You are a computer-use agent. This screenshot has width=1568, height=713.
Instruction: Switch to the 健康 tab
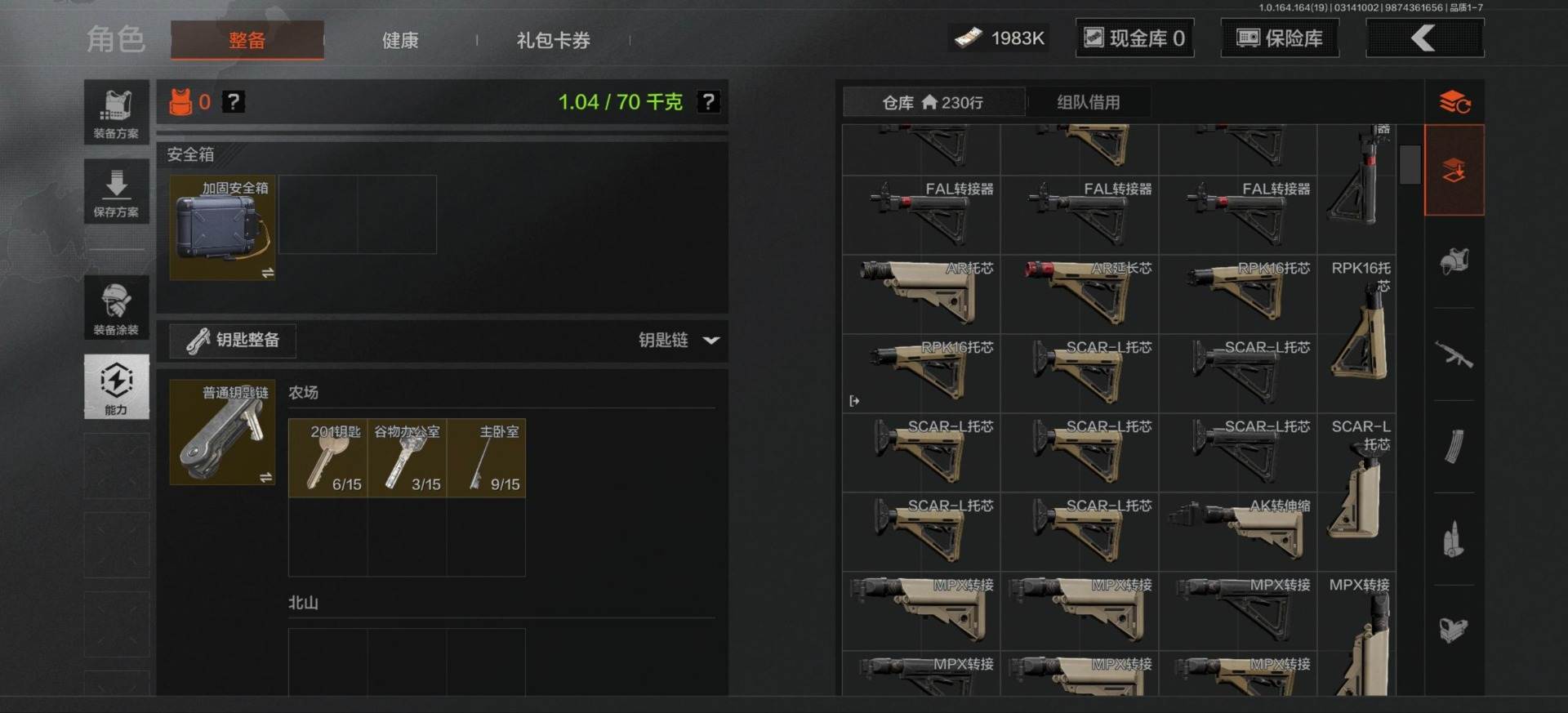[x=400, y=40]
